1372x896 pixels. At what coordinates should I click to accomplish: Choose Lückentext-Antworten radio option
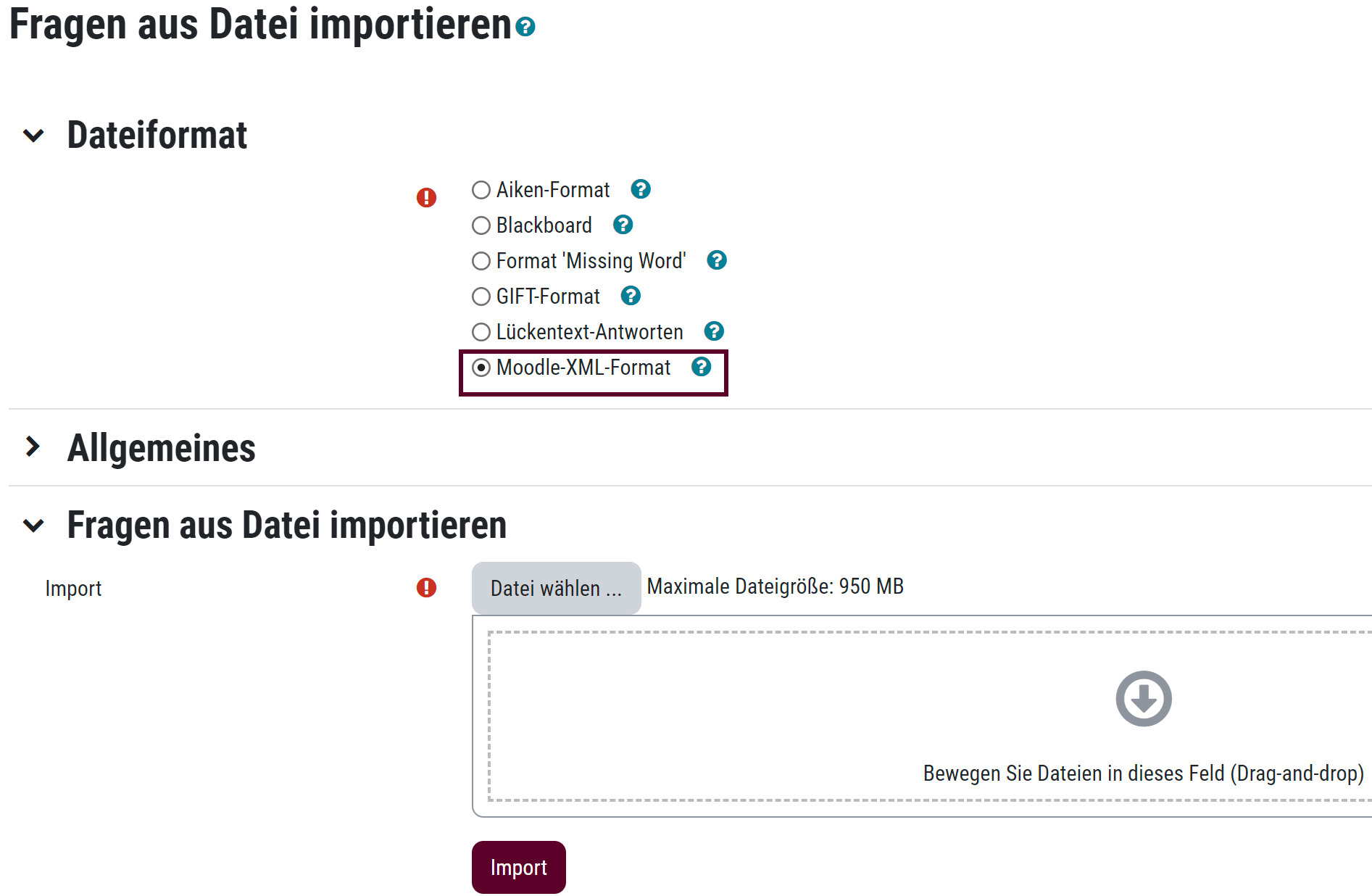click(481, 332)
